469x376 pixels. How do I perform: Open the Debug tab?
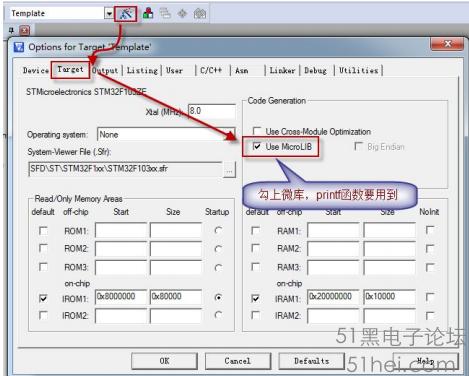tap(315, 70)
